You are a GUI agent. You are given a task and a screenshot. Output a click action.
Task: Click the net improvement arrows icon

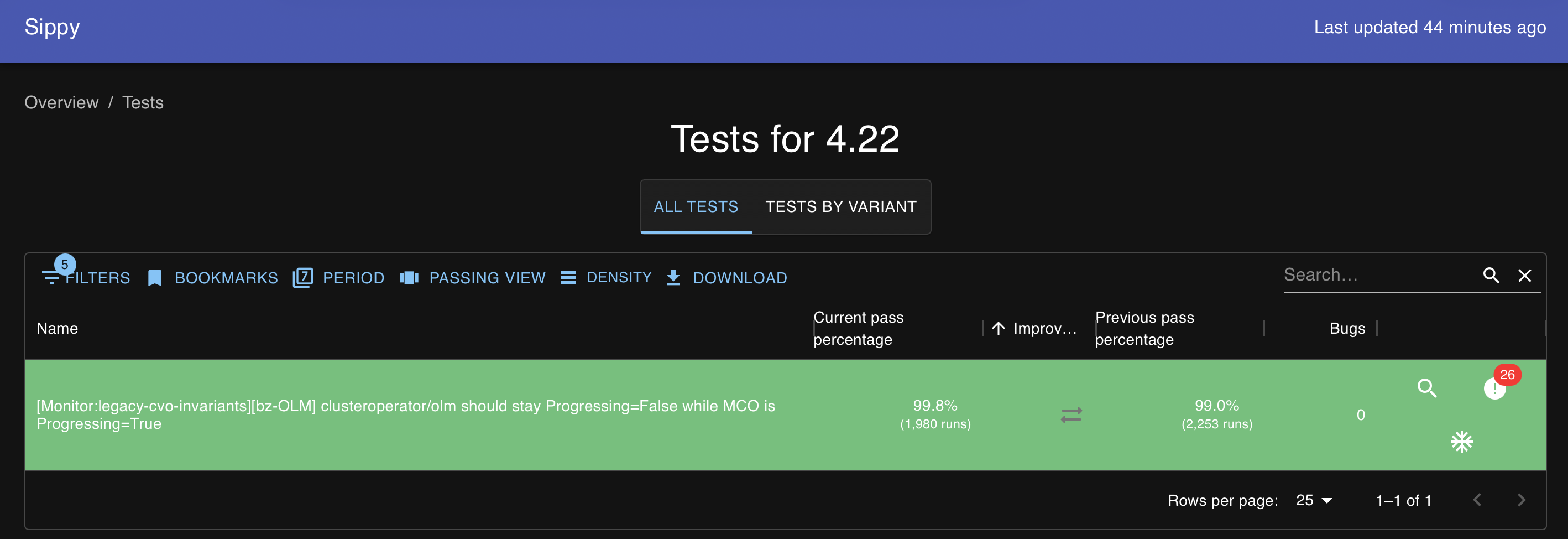tap(1071, 414)
